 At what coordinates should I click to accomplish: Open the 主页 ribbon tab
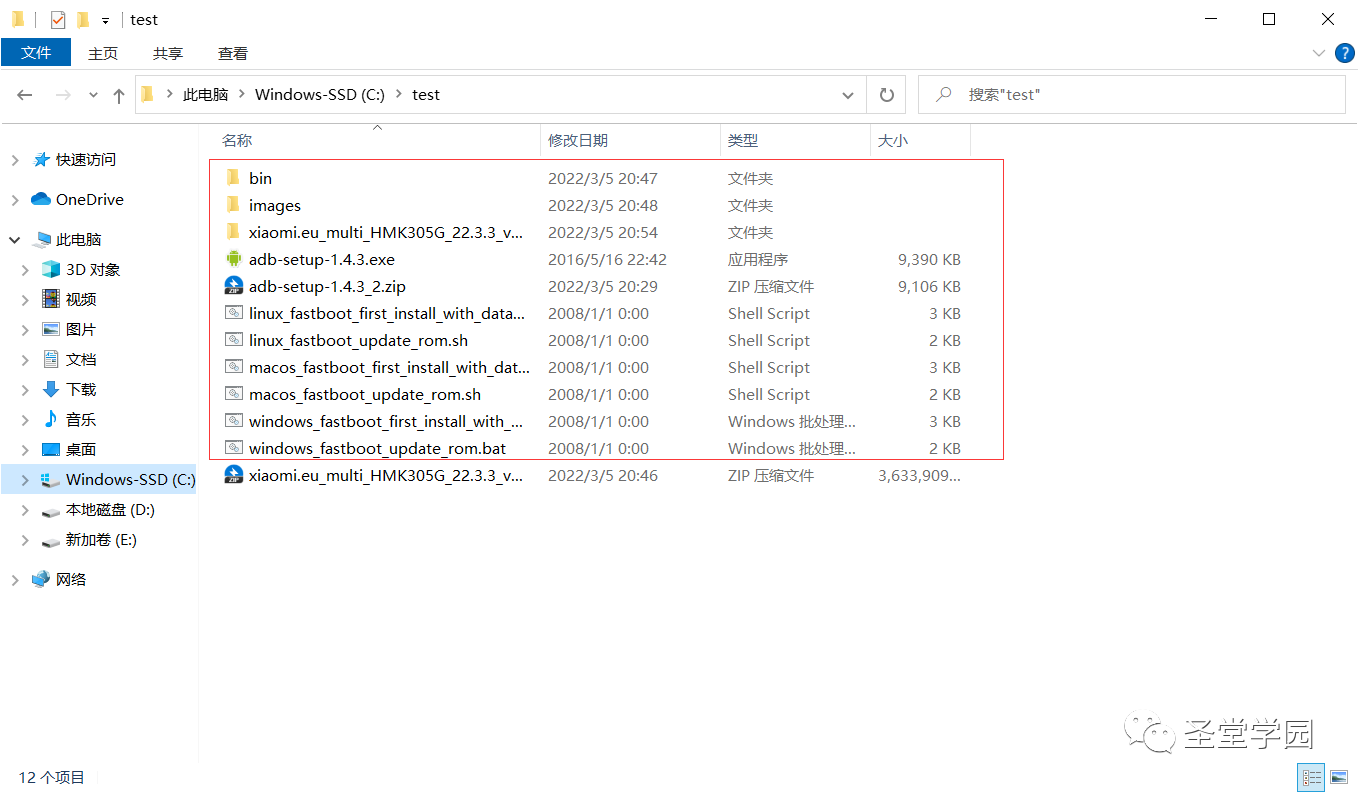click(103, 53)
